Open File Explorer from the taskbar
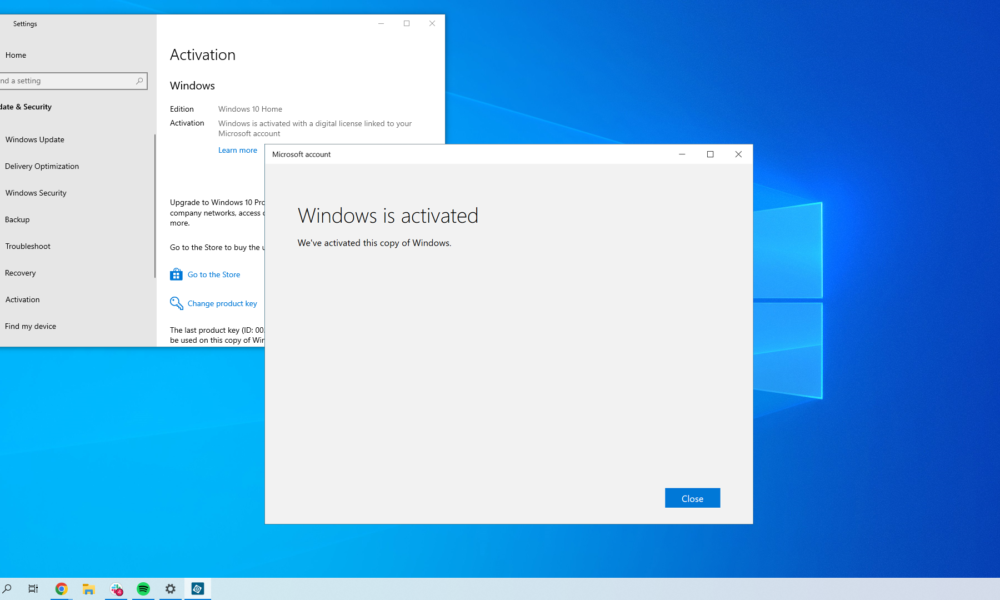 point(88,589)
